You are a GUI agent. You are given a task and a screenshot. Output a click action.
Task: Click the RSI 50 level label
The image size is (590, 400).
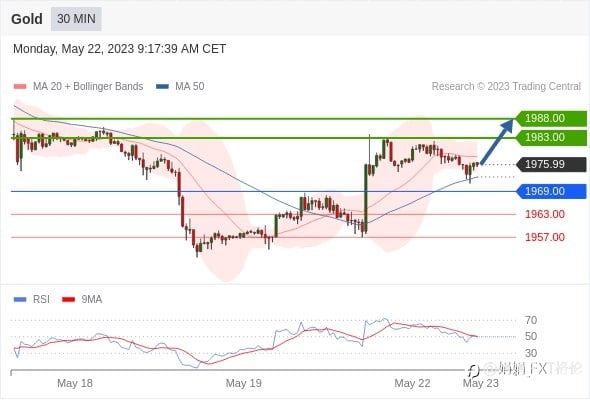click(531, 336)
